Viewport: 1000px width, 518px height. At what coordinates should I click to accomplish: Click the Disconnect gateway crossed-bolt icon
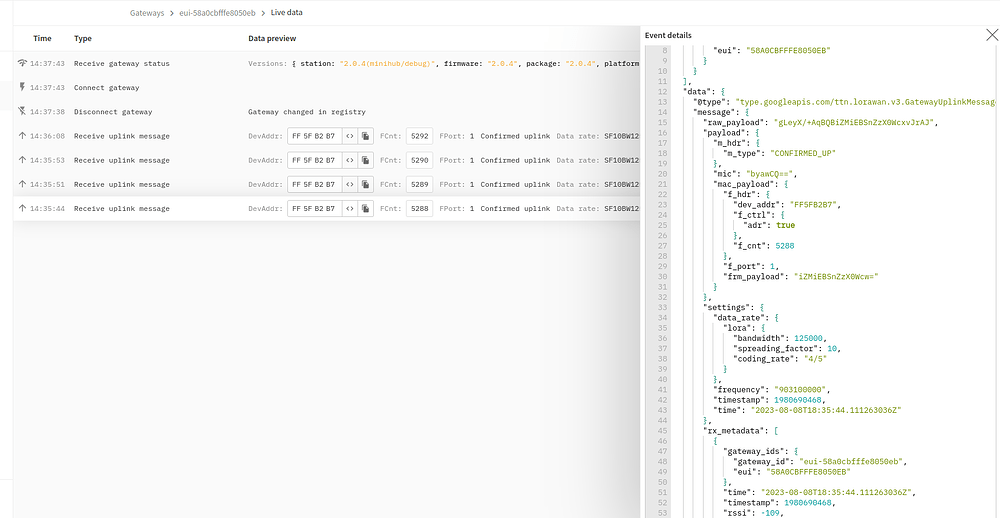coord(22,111)
